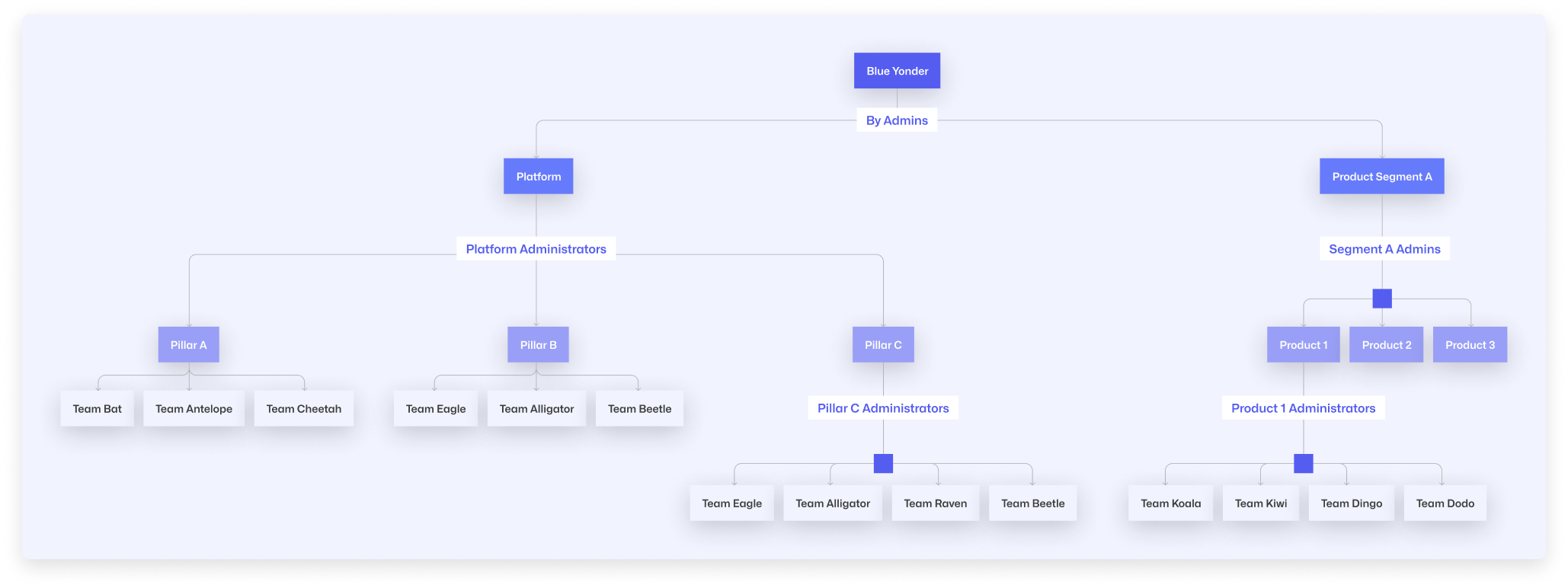Click the Team Kiwi box
Viewport: 1568px width, 588px height.
pos(1260,503)
